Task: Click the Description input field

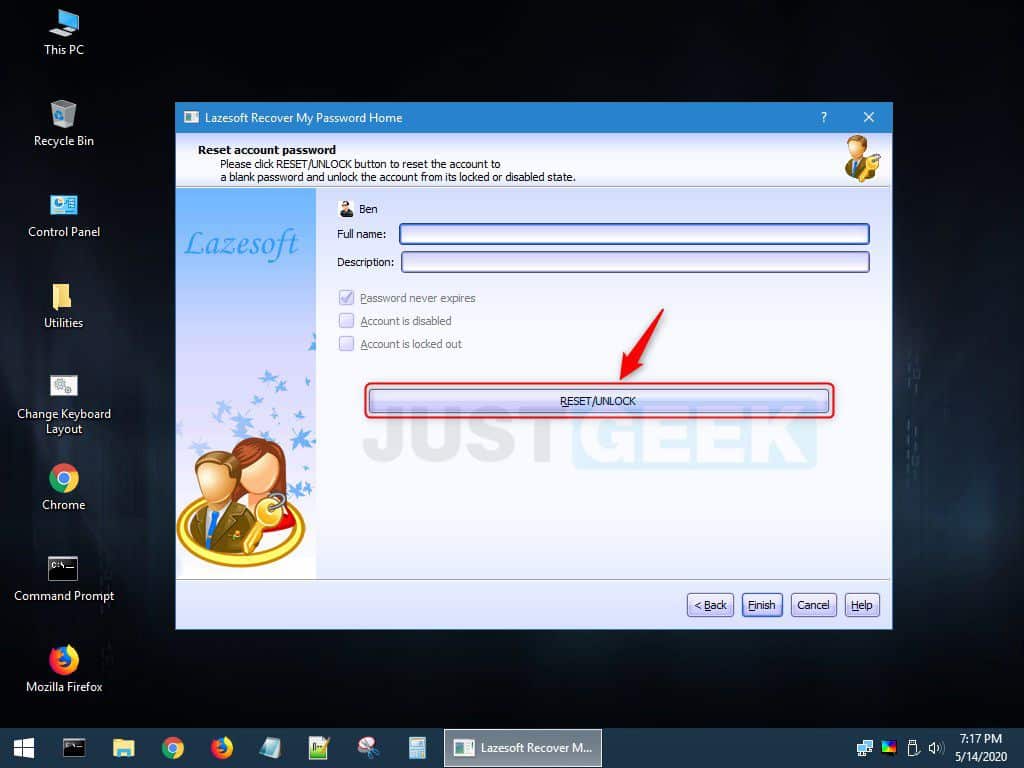Action: (x=635, y=262)
